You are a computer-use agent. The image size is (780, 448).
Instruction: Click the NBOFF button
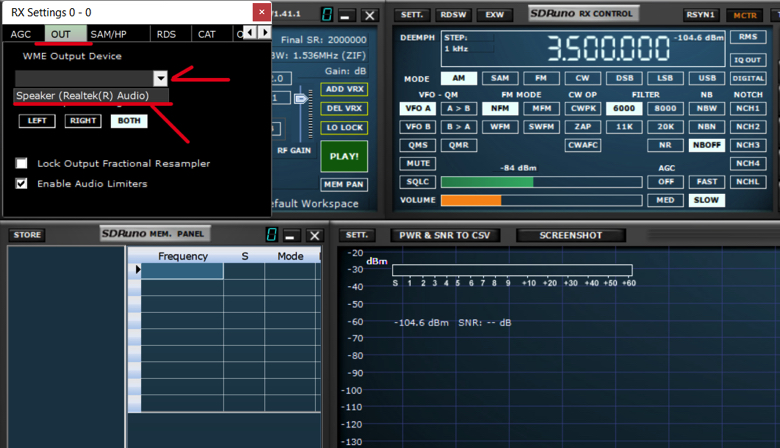click(x=707, y=145)
